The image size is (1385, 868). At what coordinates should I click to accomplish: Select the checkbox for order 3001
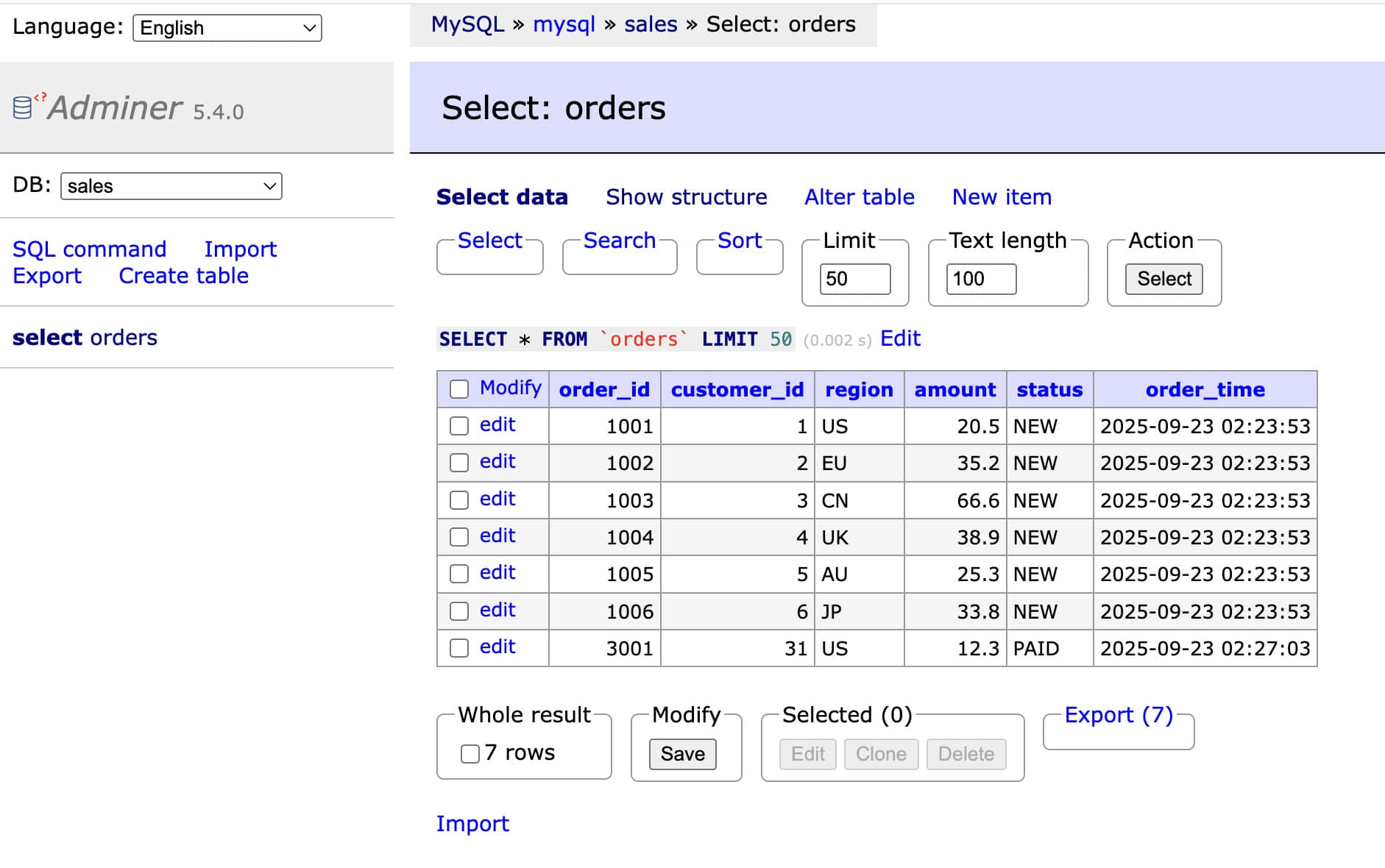pos(459,648)
